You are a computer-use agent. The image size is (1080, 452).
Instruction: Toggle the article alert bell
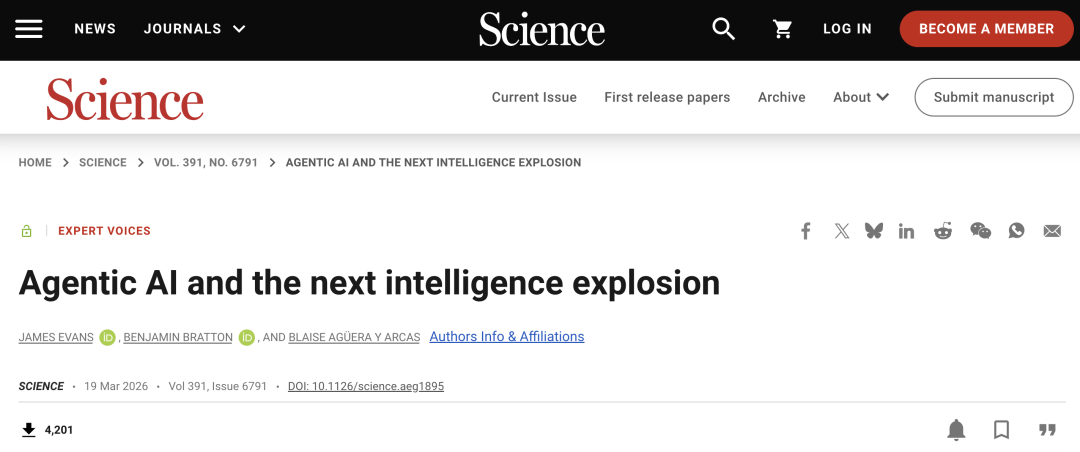coord(956,430)
